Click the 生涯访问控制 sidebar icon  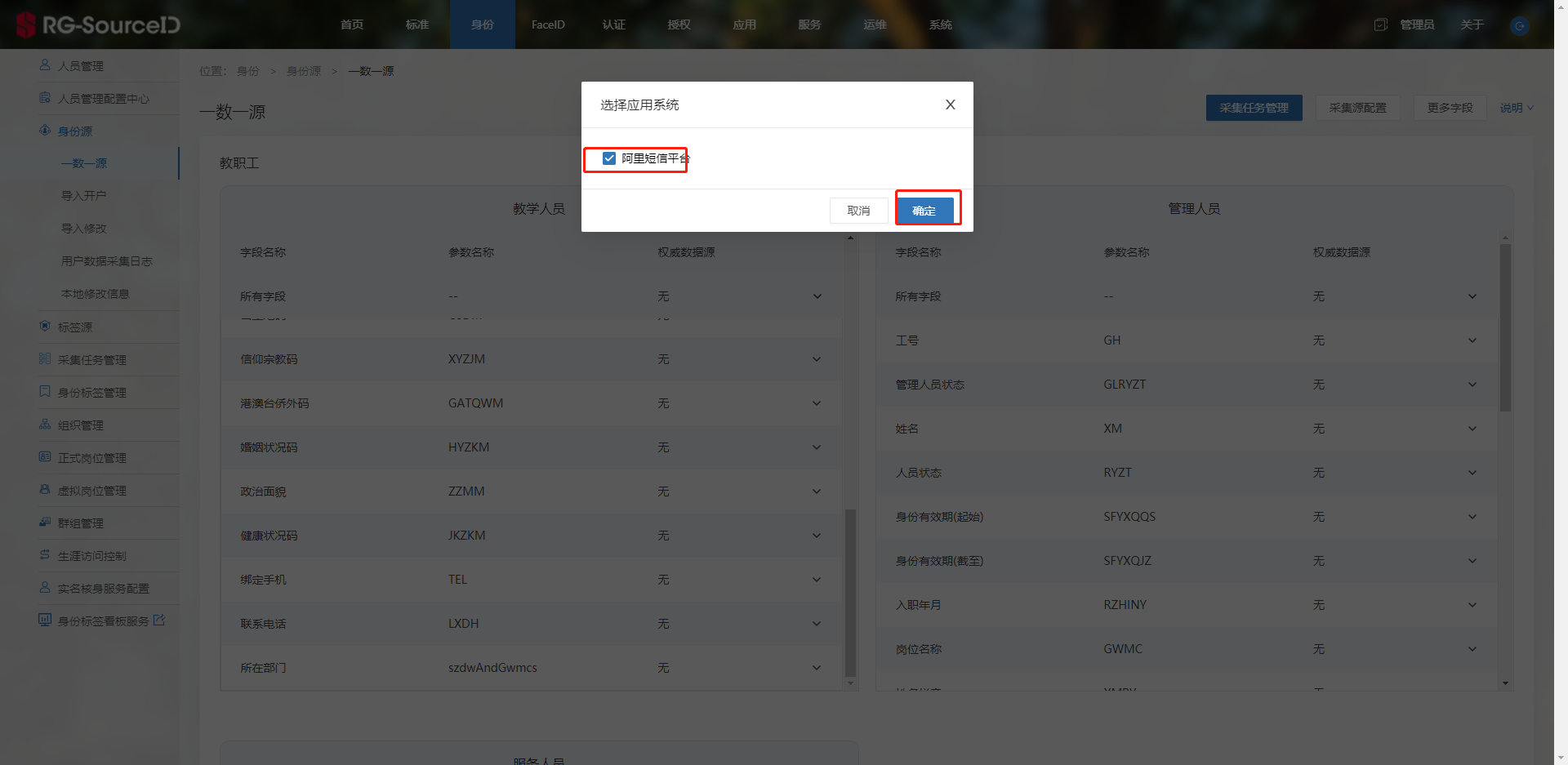(45, 554)
